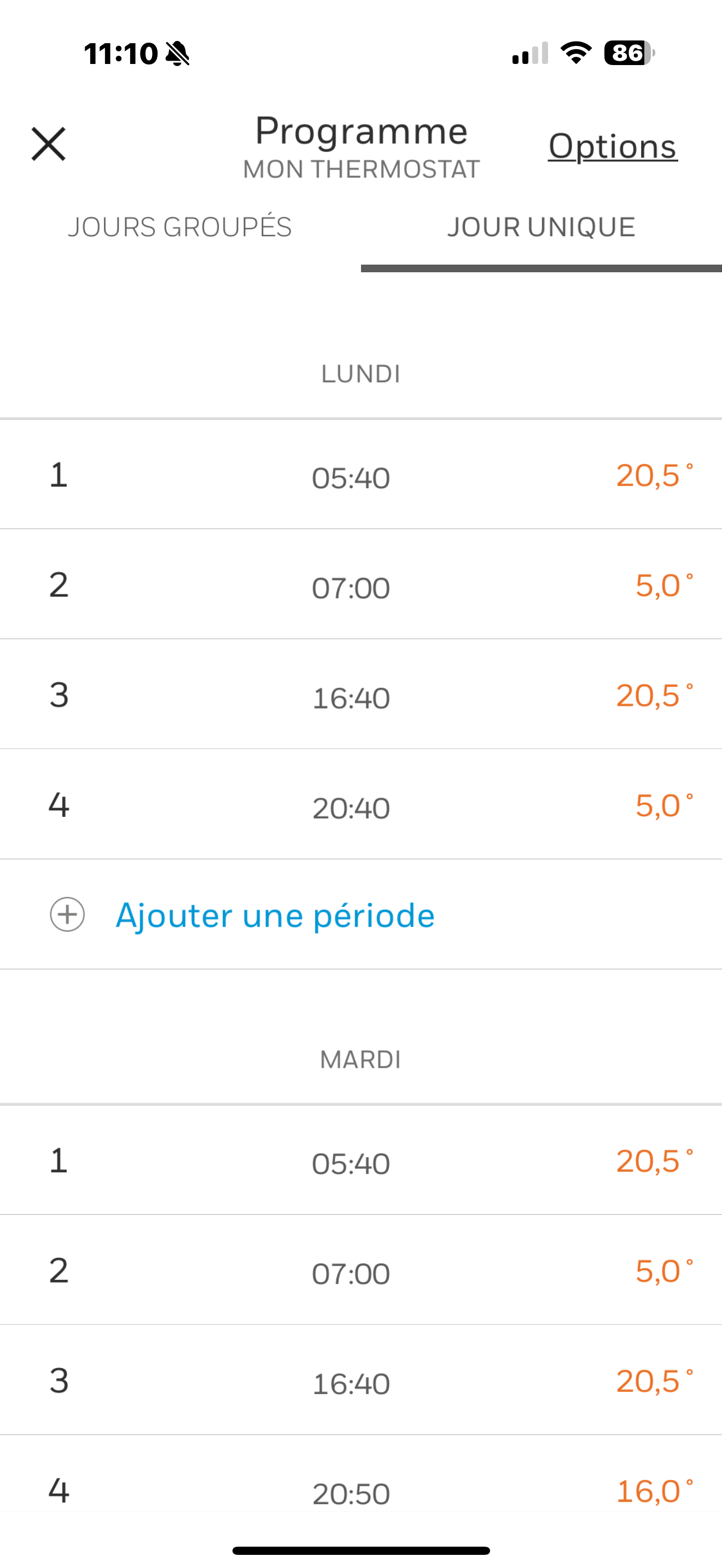This screenshot has width=722, height=1568.
Task: Tap the plus circle icon for Lundi
Action: (67, 914)
